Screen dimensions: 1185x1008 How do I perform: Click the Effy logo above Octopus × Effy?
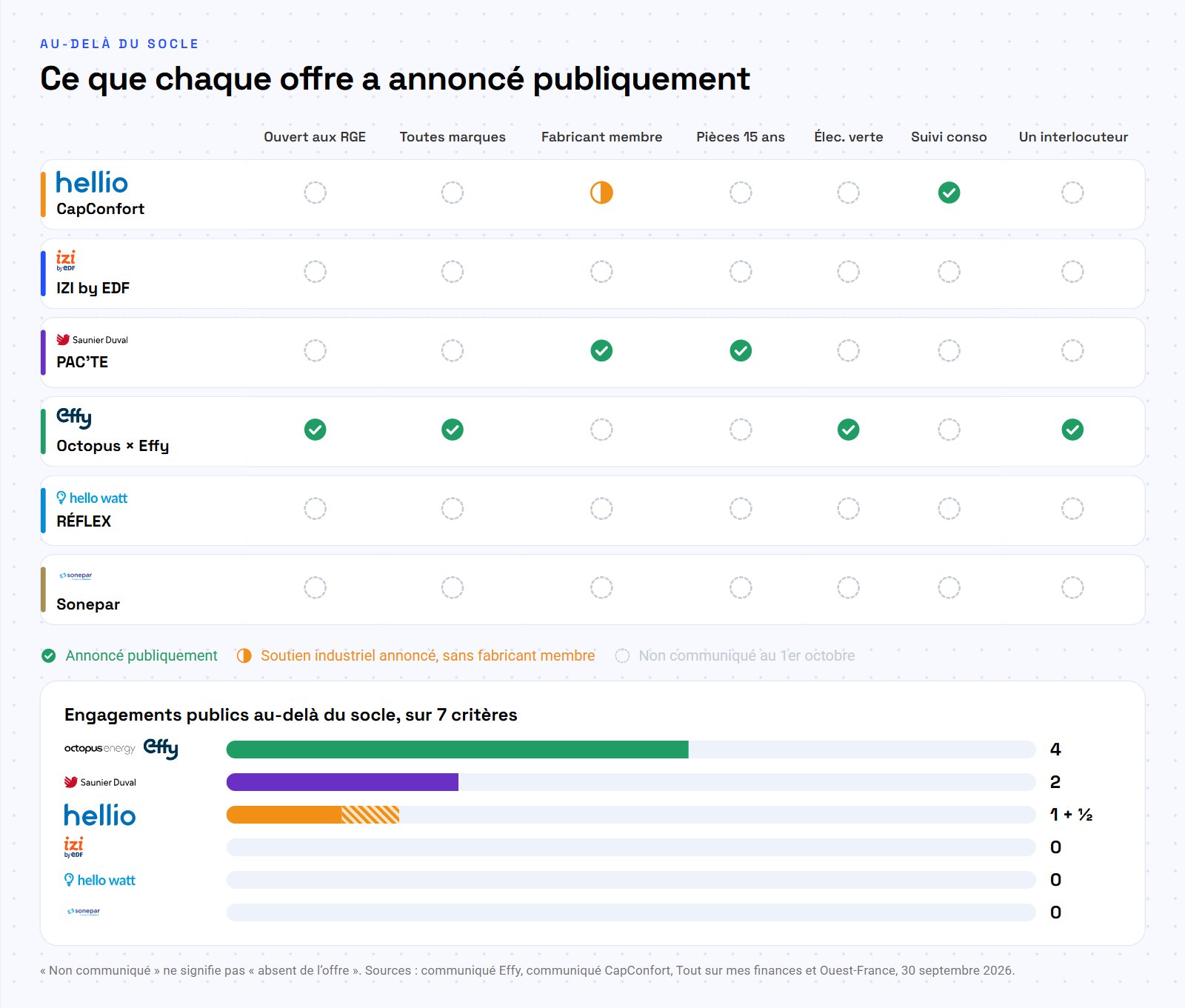tap(74, 418)
